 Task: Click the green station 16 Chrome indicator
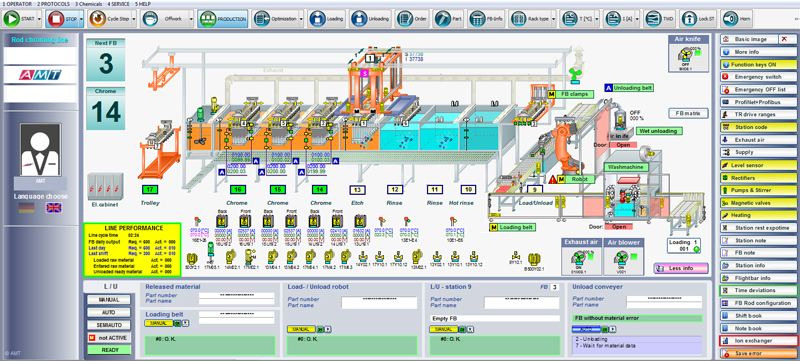237,189
